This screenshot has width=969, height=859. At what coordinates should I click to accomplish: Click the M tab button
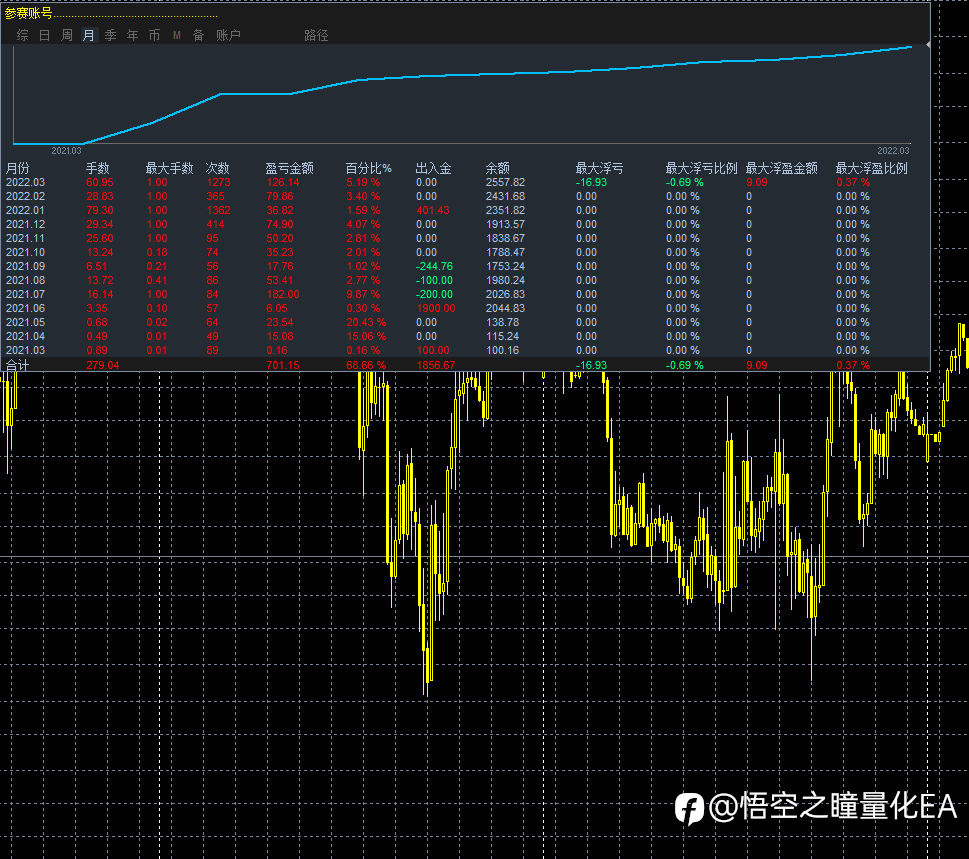point(177,36)
